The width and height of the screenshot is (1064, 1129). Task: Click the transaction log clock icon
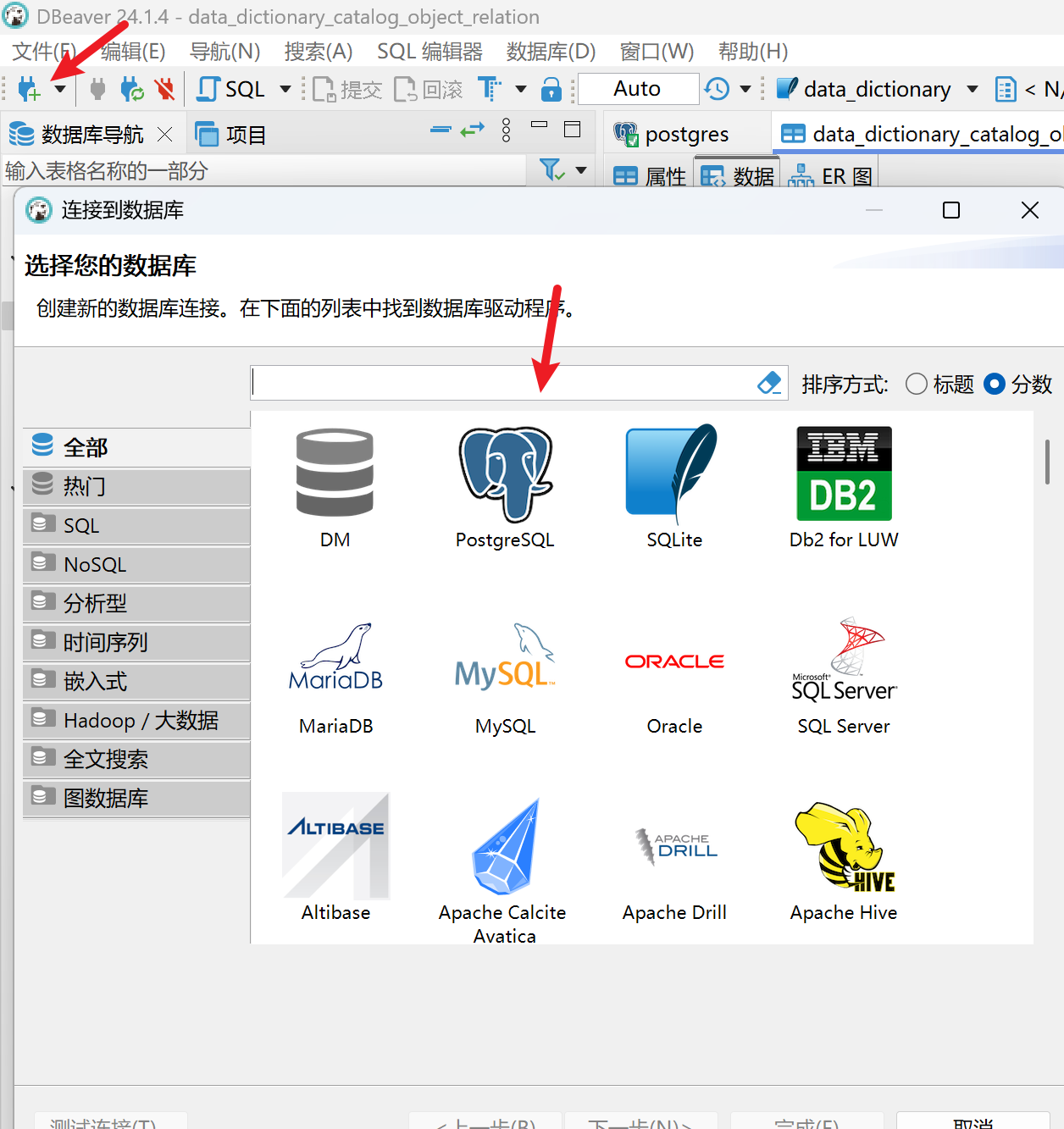[x=717, y=89]
